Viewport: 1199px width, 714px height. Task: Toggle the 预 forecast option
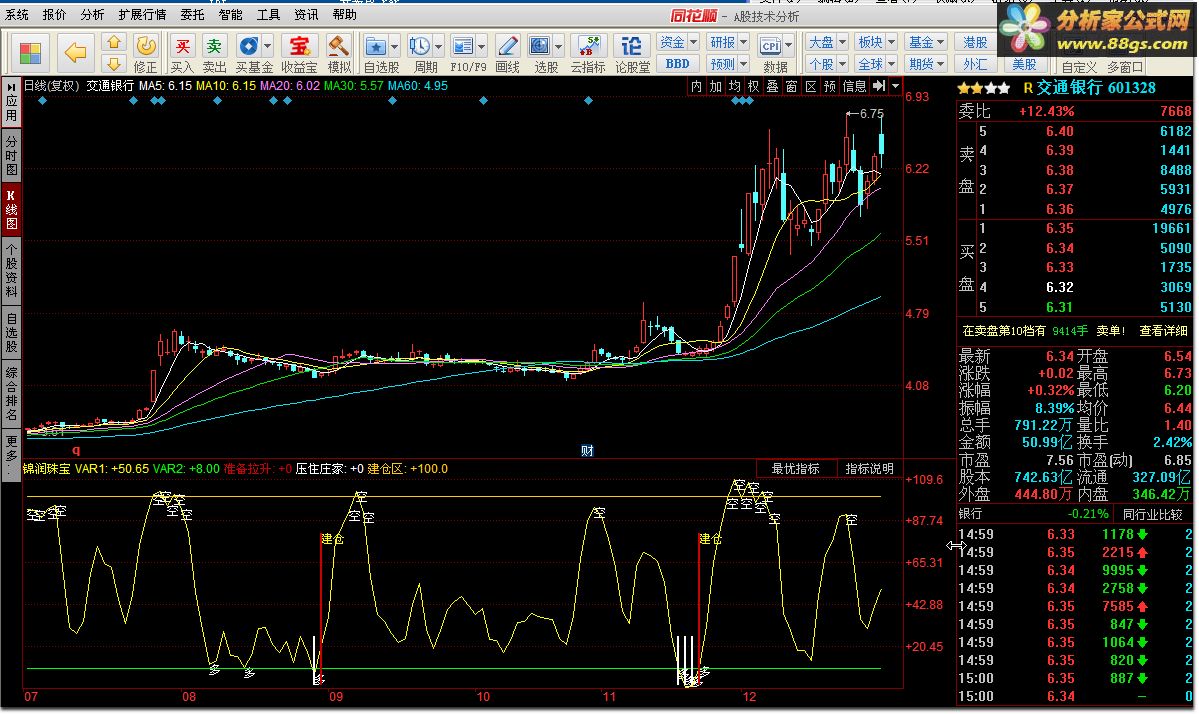pos(830,86)
